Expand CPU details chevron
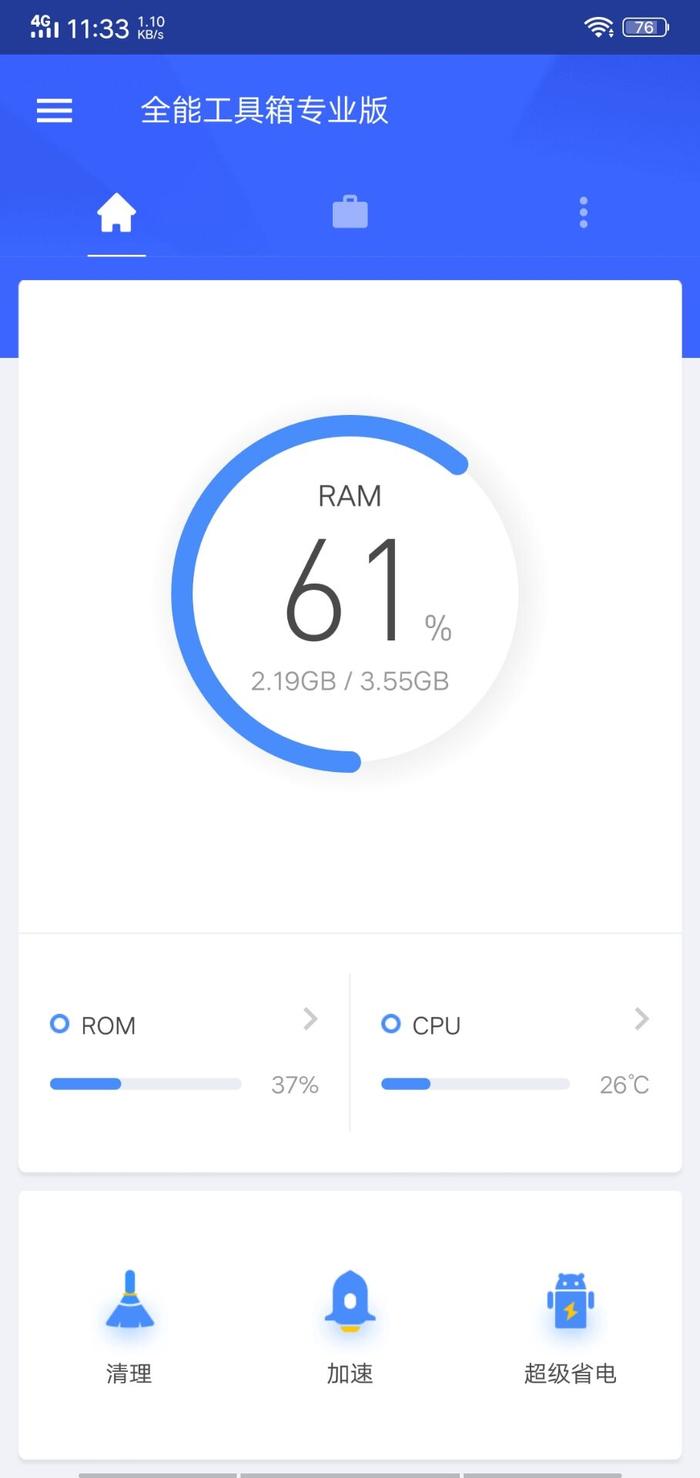The height and width of the screenshot is (1478, 700). point(642,1019)
